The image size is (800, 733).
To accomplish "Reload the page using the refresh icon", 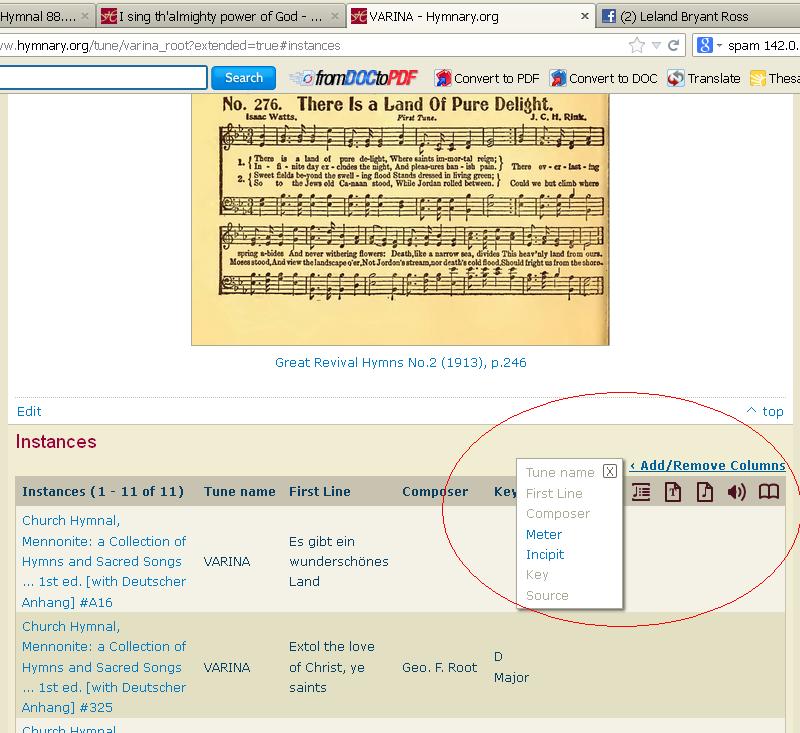I will click(674, 45).
